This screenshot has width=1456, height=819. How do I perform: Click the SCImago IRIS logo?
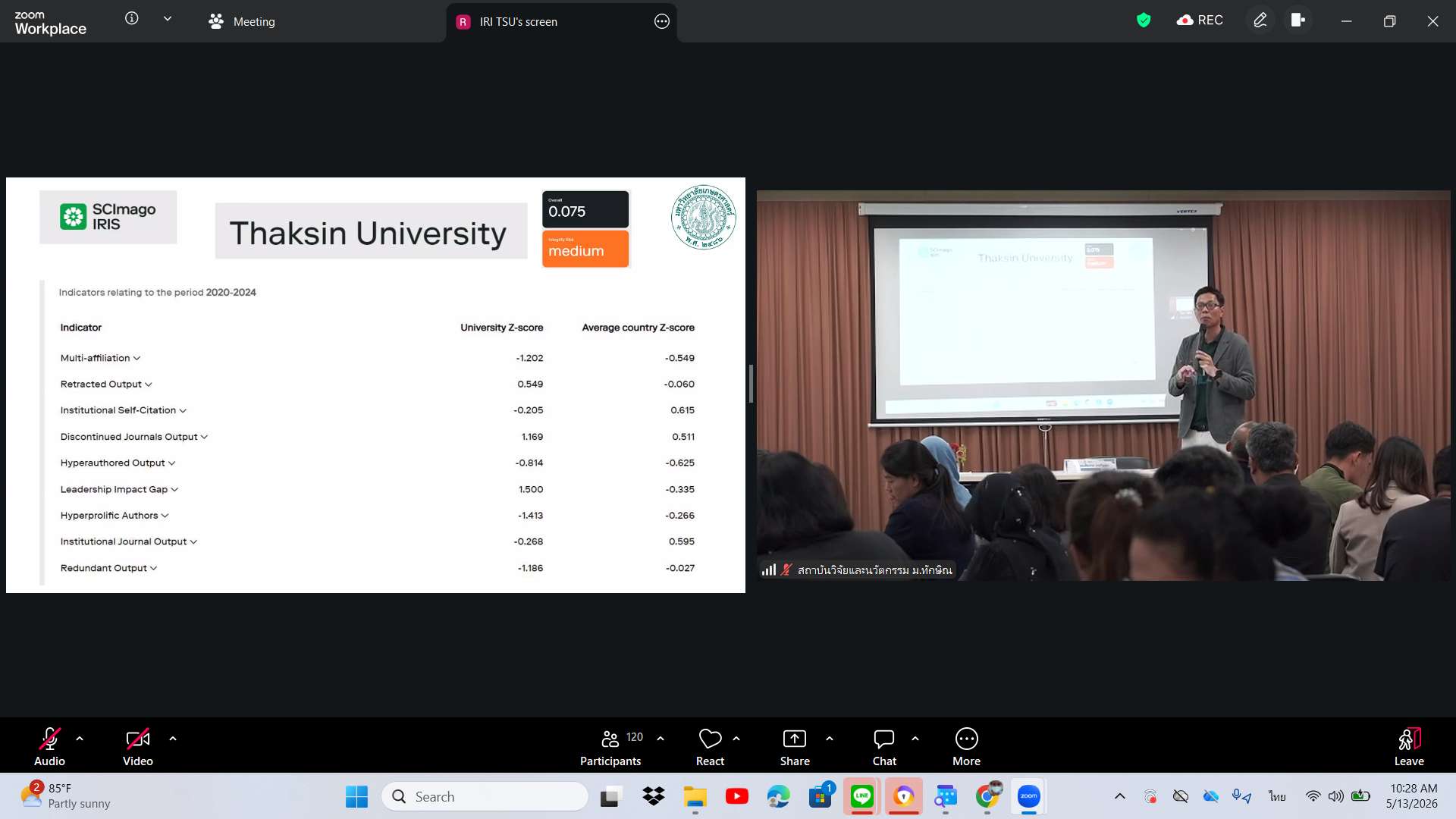108,217
